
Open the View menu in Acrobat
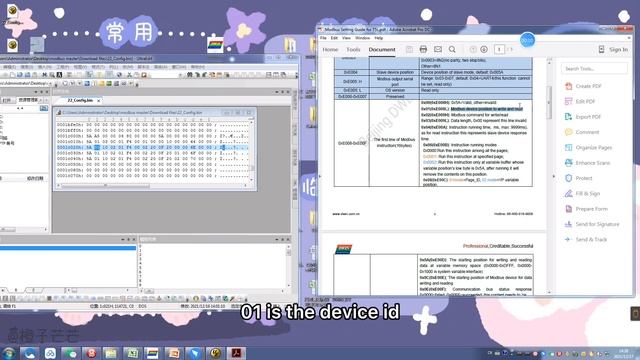(x=346, y=38)
